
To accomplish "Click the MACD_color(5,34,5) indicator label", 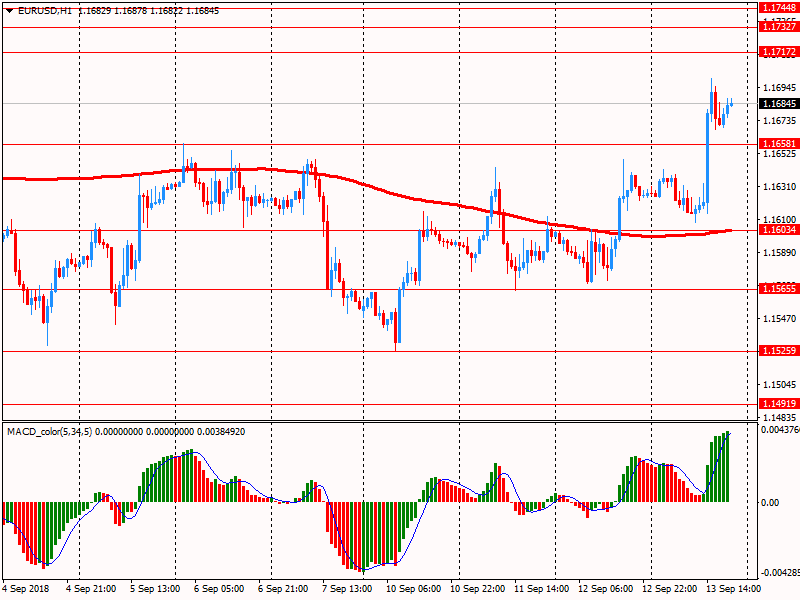I will pos(49,432).
